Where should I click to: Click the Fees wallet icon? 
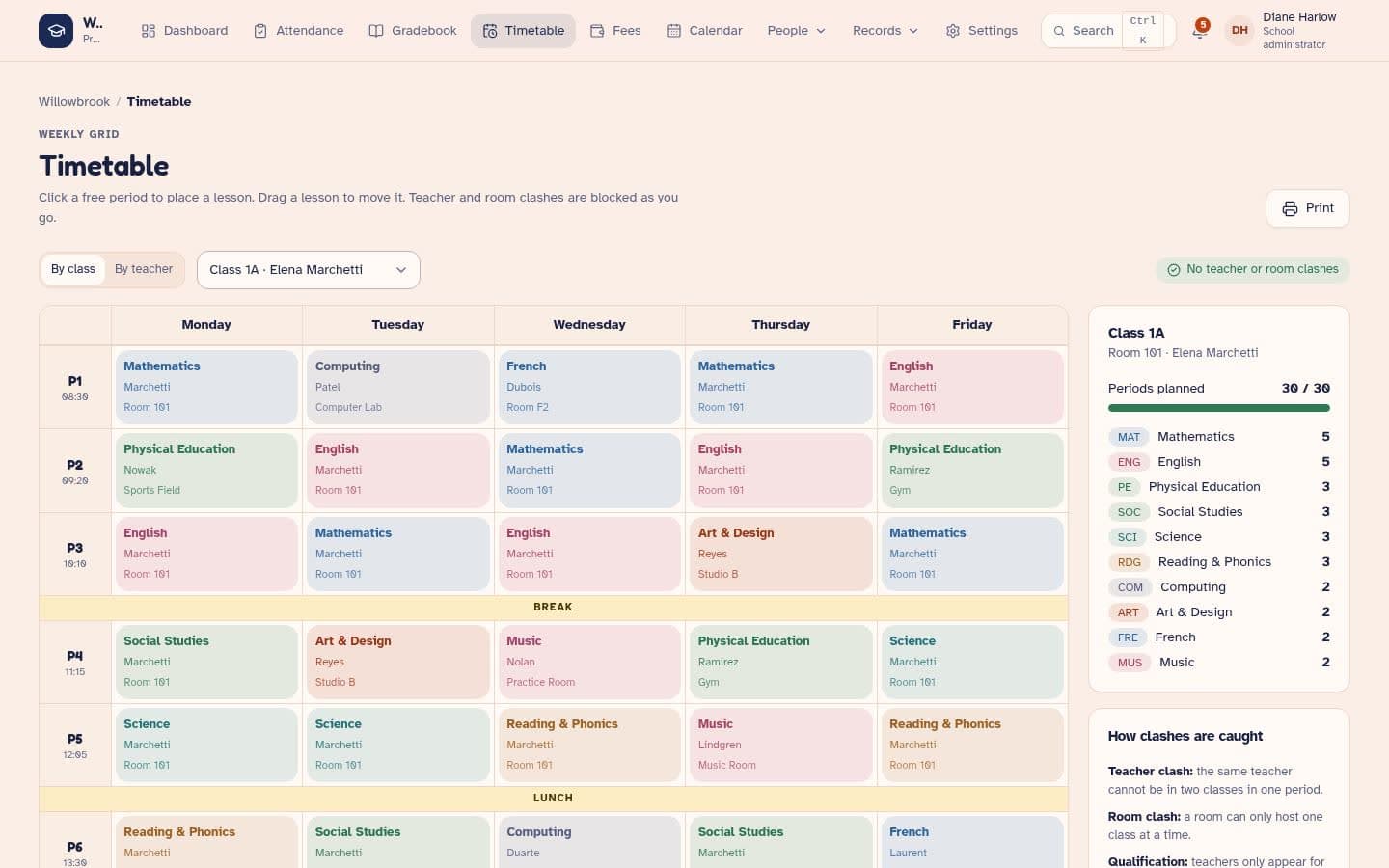point(597,31)
